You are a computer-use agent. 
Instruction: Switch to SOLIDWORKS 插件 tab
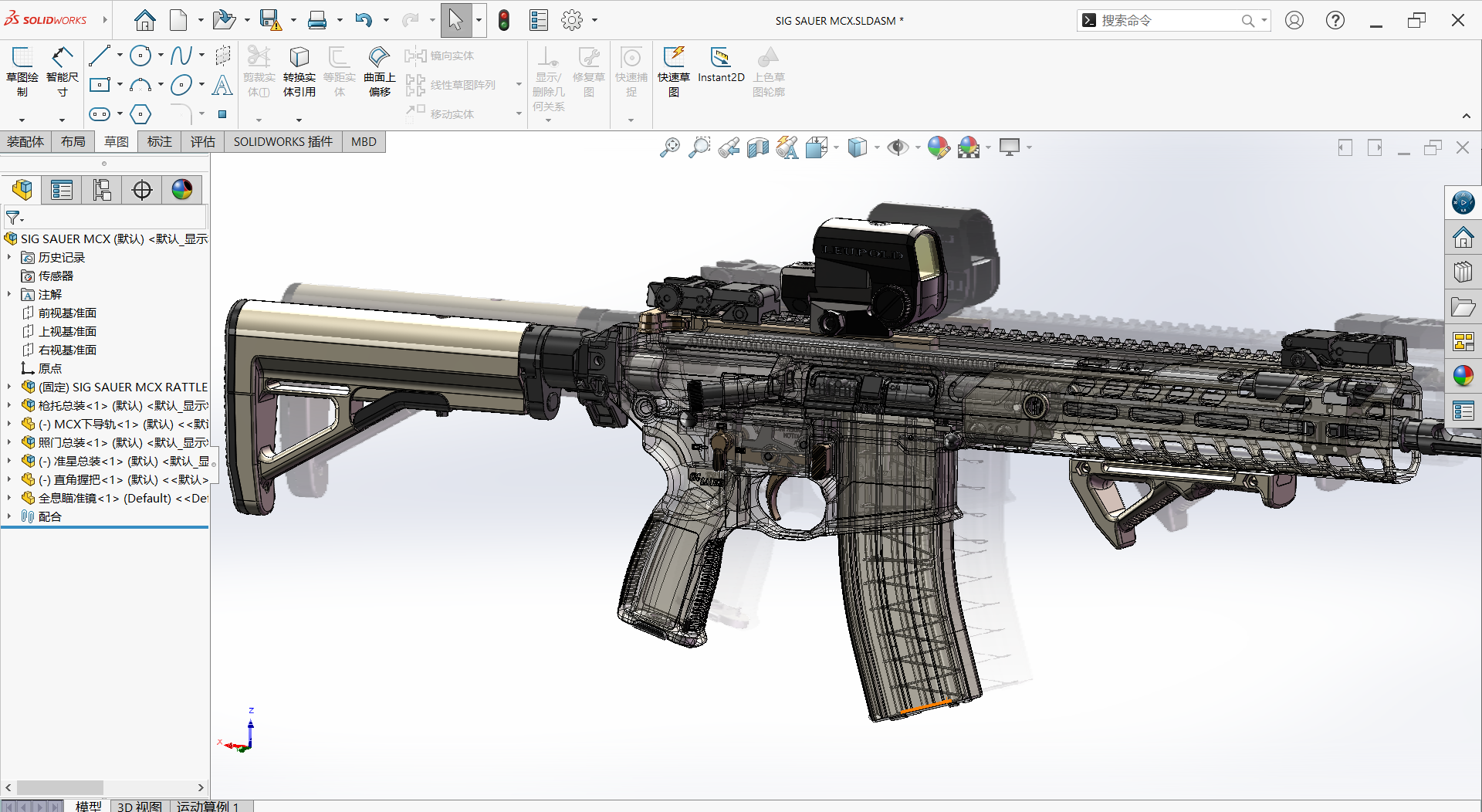tap(283, 142)
